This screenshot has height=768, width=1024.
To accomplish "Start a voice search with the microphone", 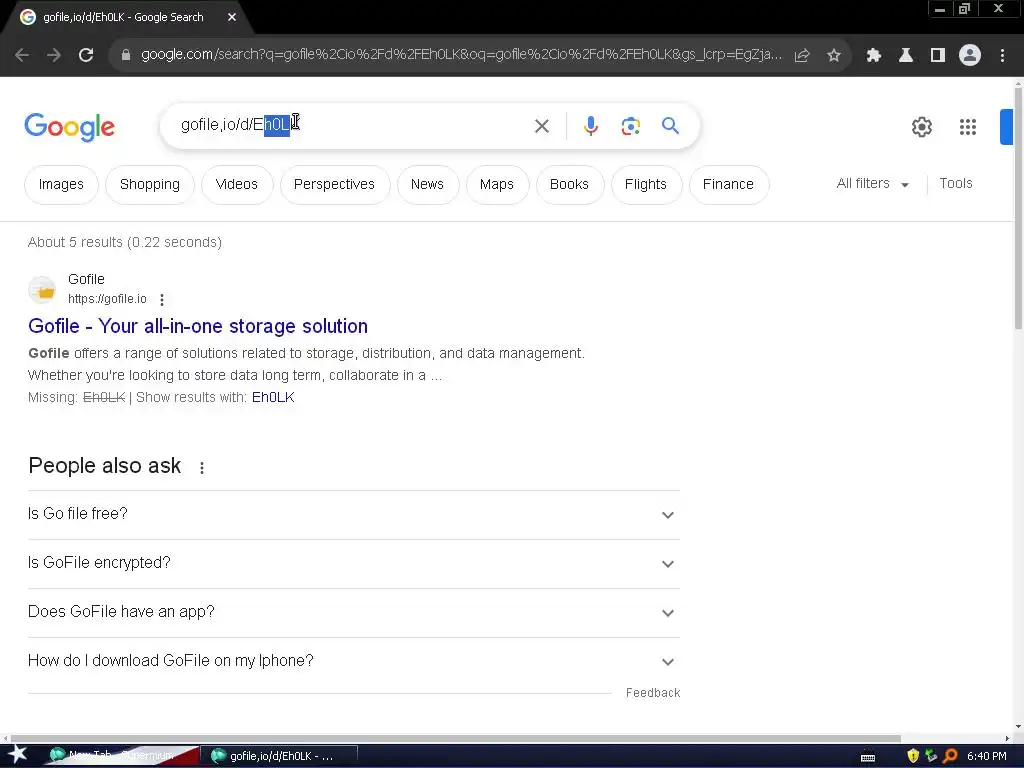I will point(591,126).
